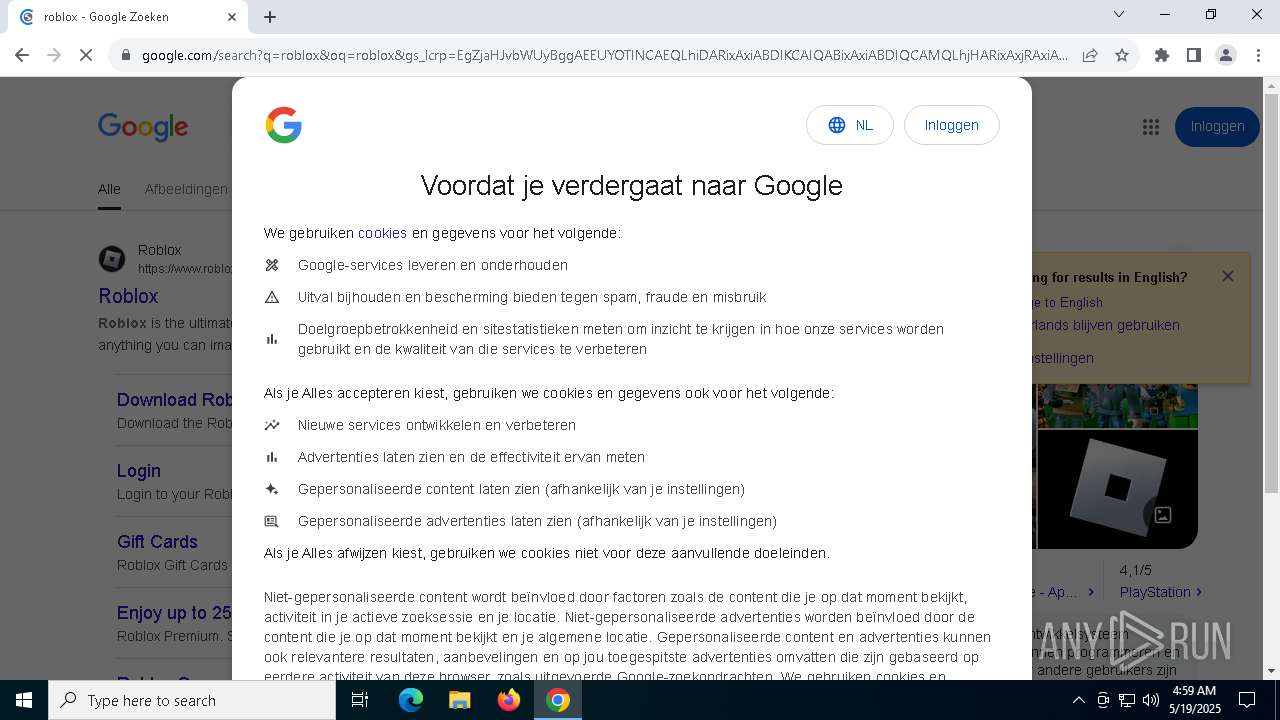Open the cookies link in the dialog
The width and height of the screenshot is (1280, 720).
(x=382, y=233)
